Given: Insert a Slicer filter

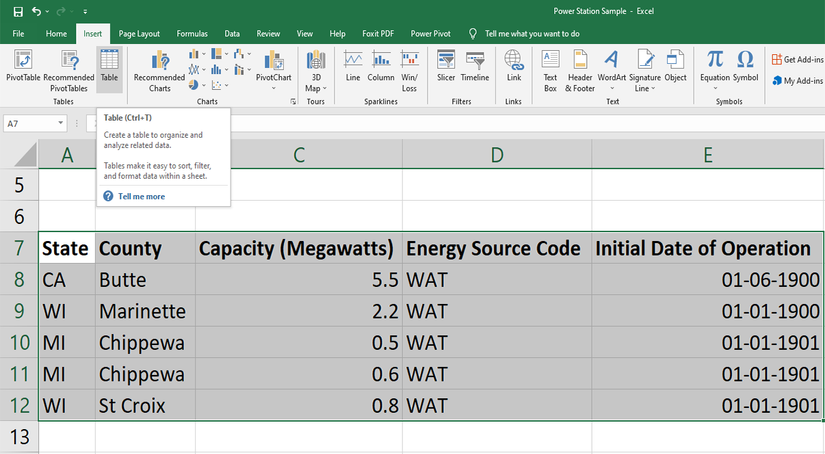Looking at the screenshot, I should coord(446,66).
